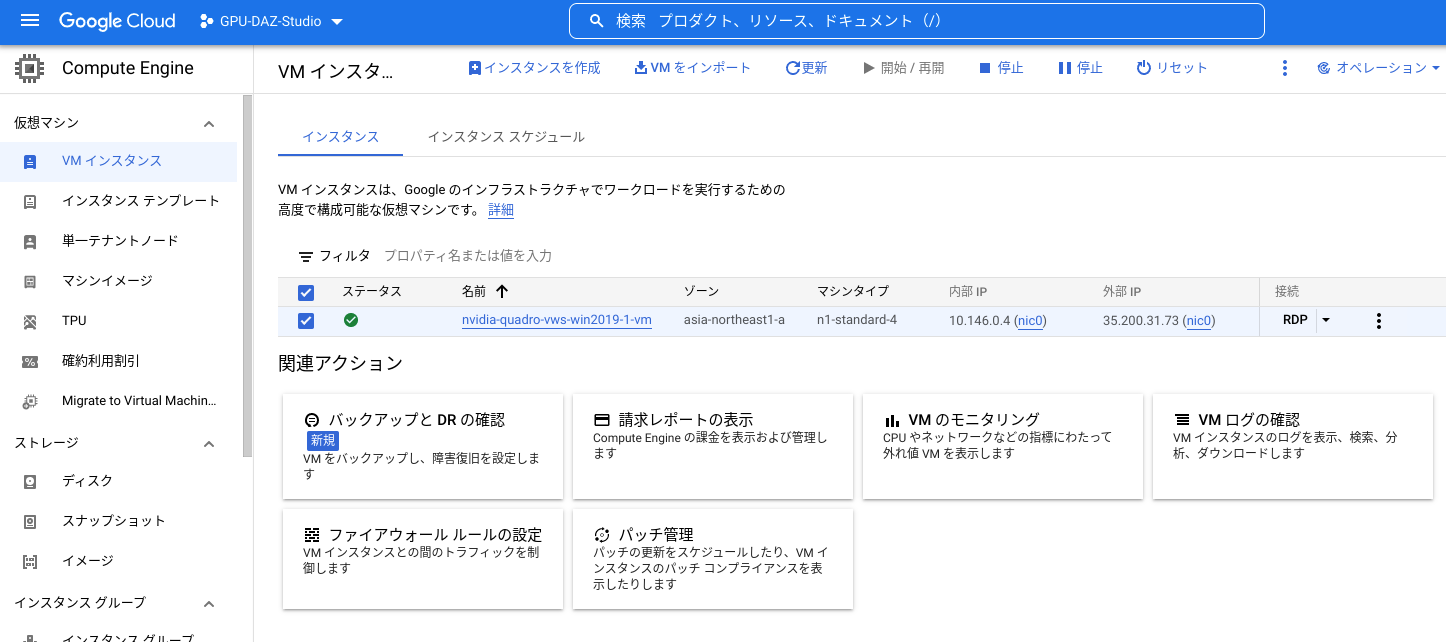Open the VM ログの確認 card
Screen dimensions: 1446x642
point(1293,446)
